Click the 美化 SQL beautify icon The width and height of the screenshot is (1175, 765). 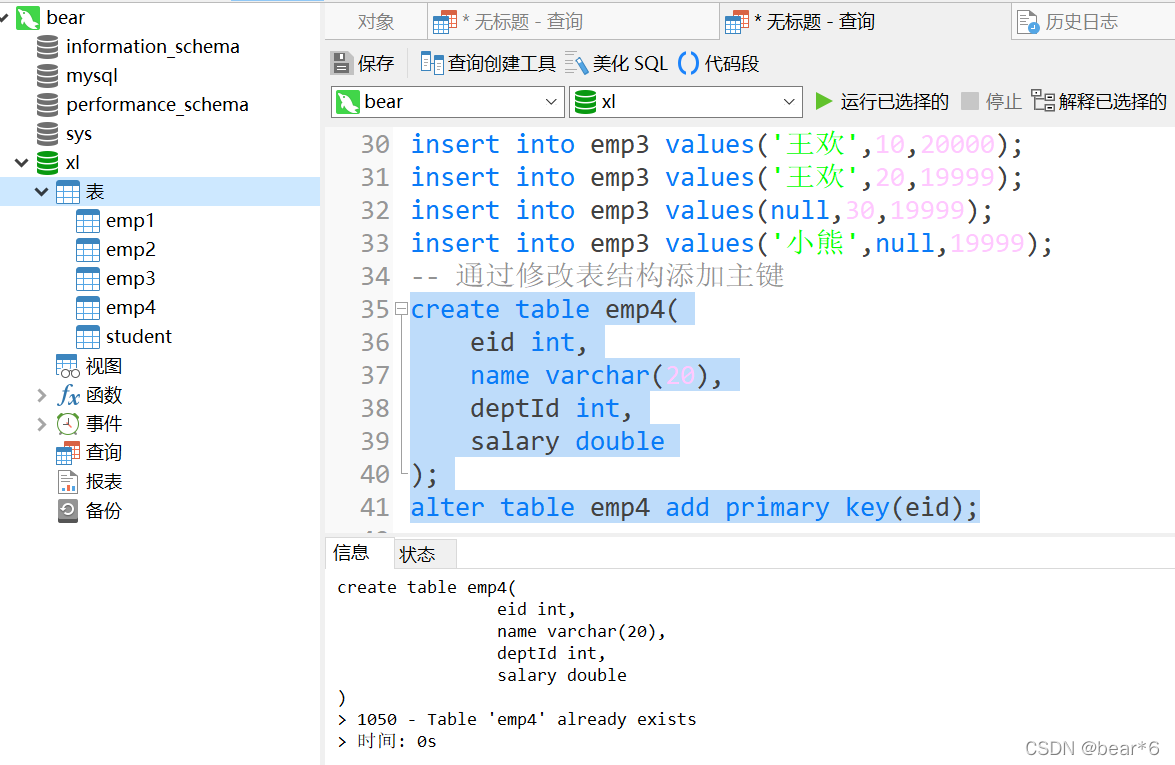tap(576, 64)
